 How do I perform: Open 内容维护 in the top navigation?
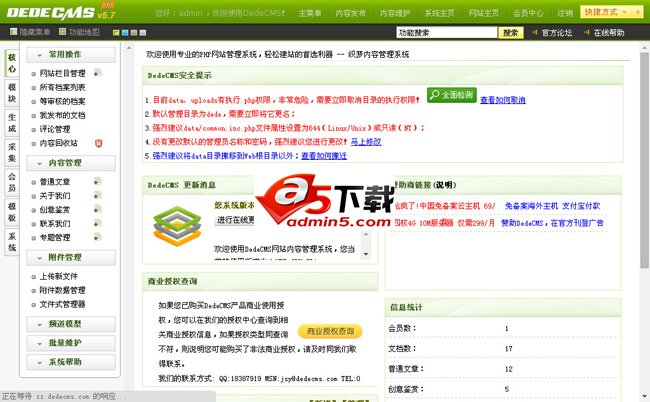395,13
